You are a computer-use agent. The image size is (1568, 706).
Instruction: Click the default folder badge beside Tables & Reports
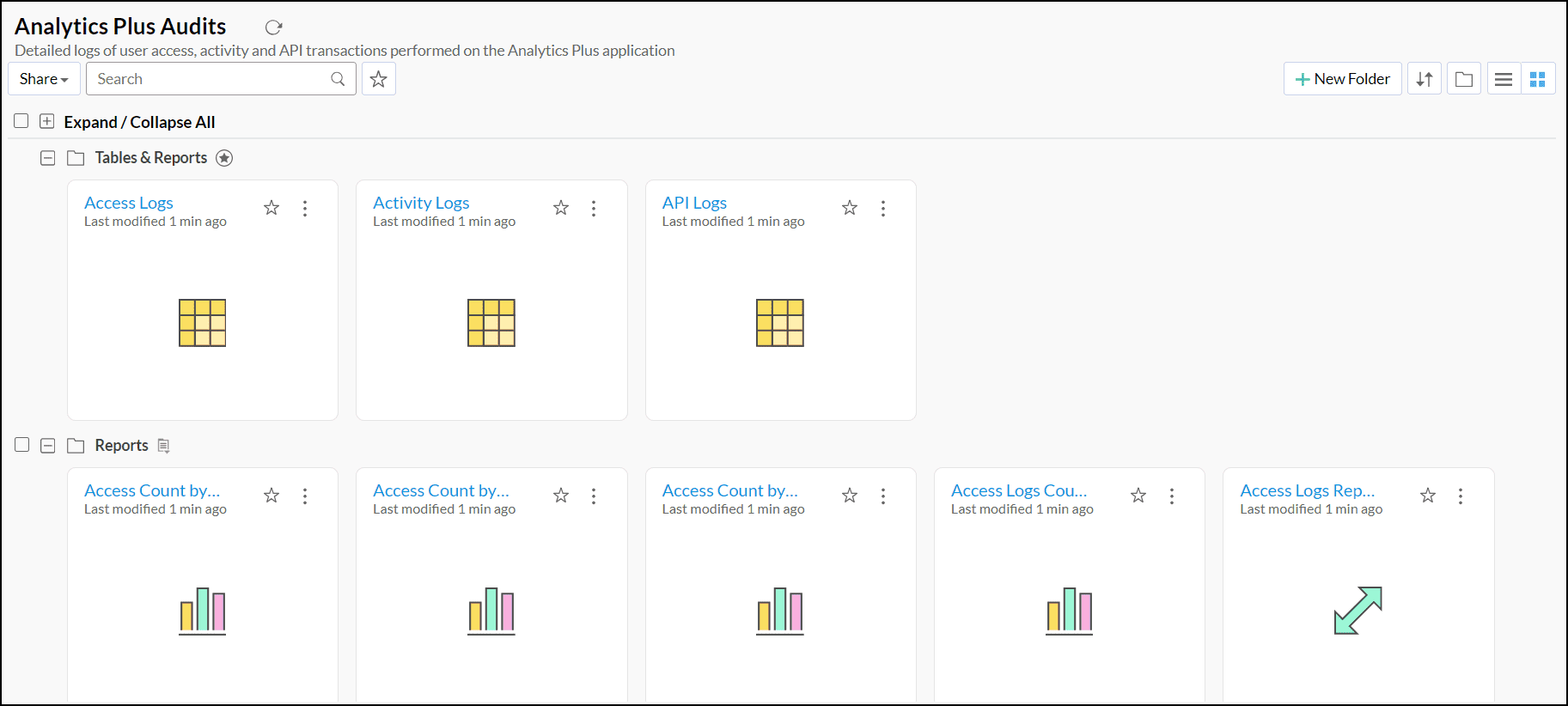tap(224, 158)
